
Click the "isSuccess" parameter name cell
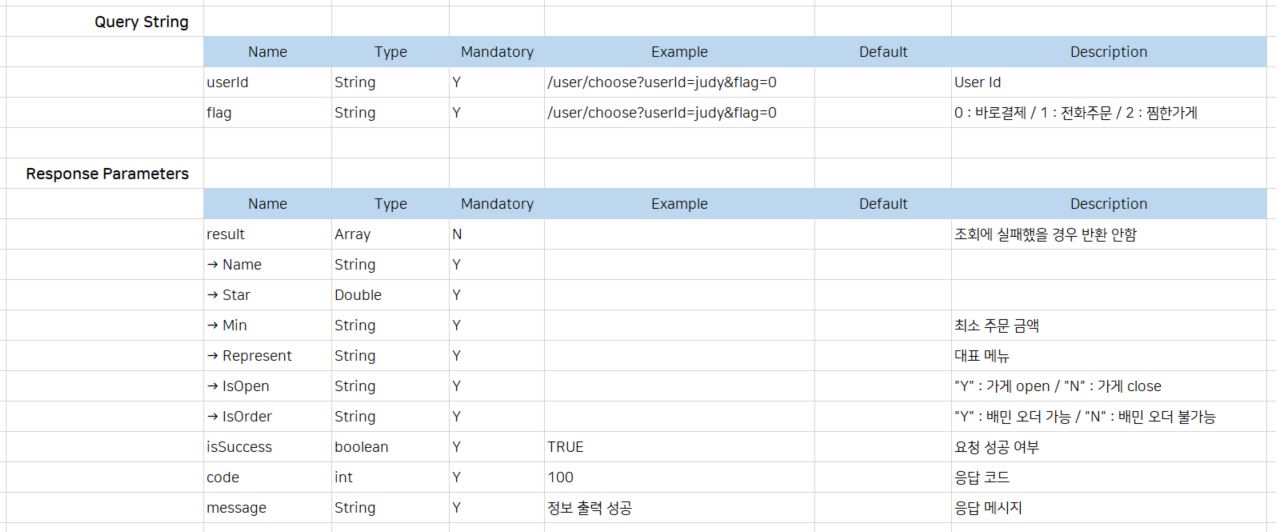point(239,447)
